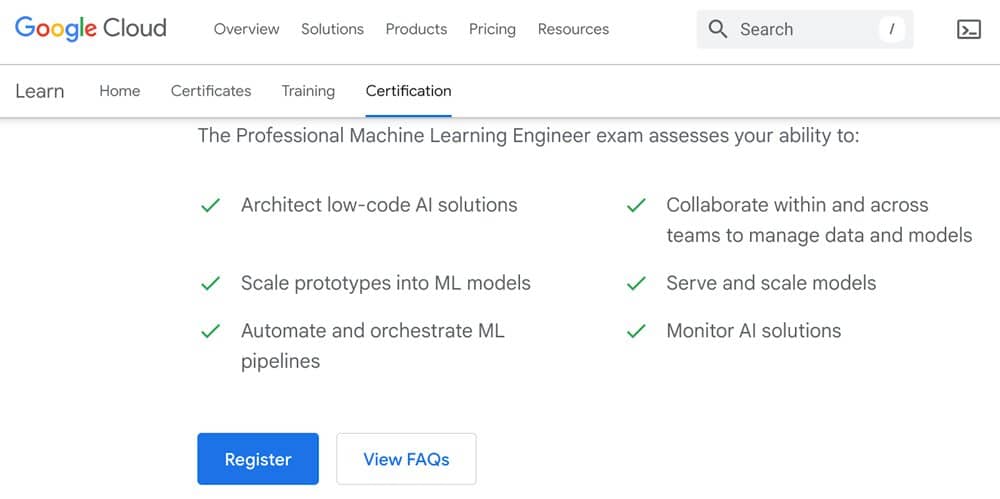Click checkmark beside Architect low-code AI solutions
Viewport: 1000px width, 499px height.
(x=210, y=205)
